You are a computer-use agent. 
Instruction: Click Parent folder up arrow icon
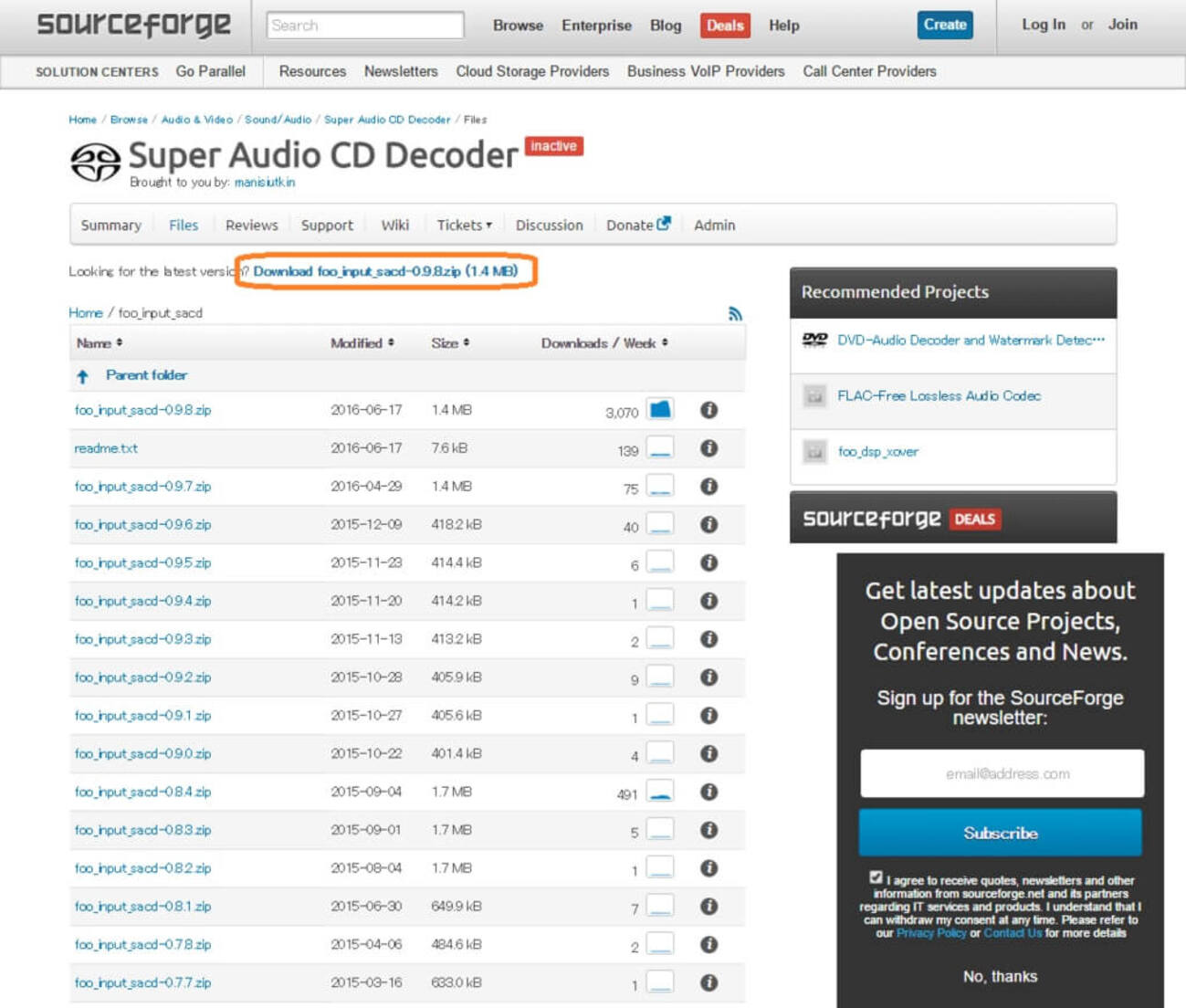(83, 376)
